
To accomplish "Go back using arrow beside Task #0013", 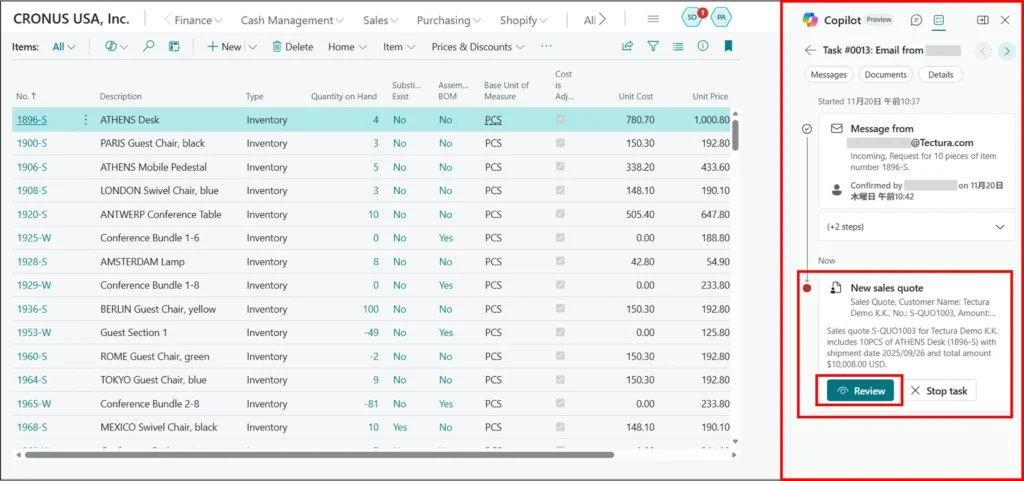I will click(x=810, y=50).
